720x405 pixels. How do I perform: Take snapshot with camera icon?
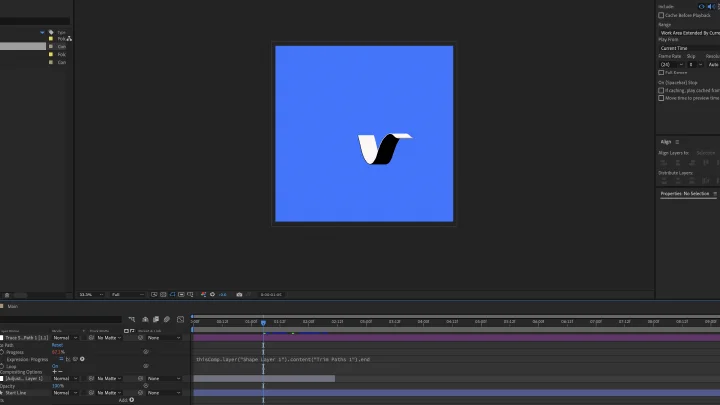click(239, 295)
